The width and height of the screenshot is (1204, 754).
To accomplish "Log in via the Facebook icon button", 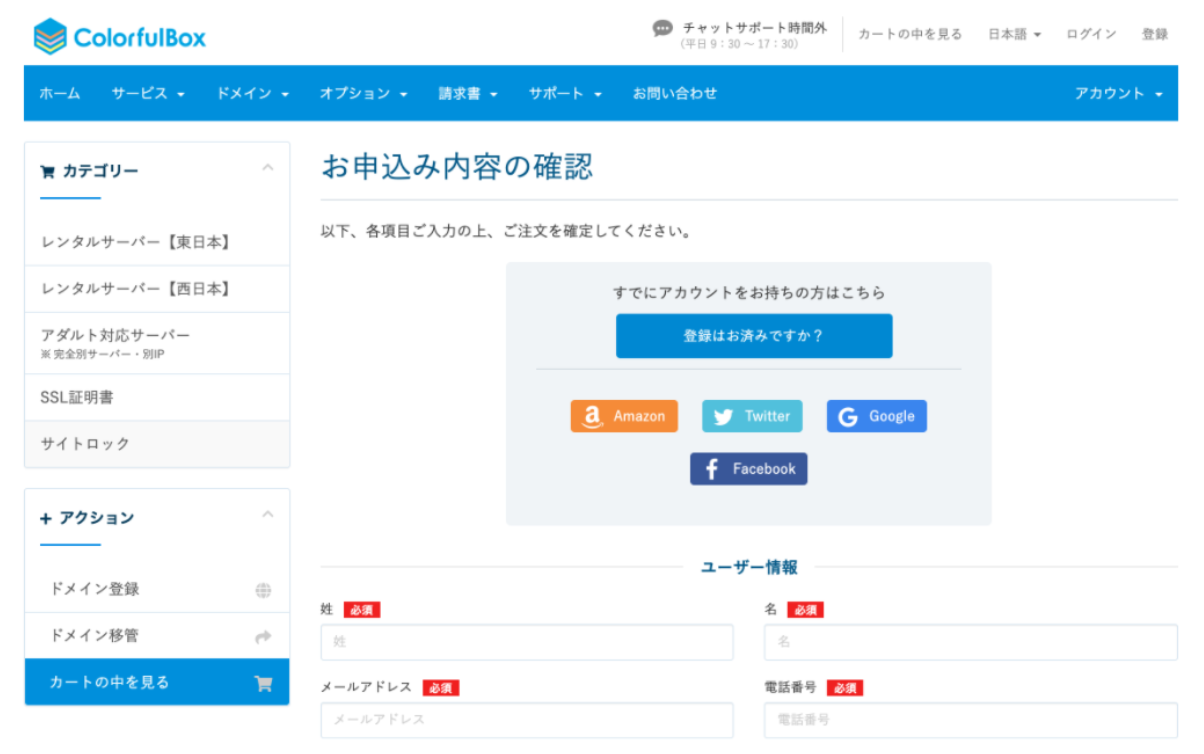I will [x=712, y=468].
